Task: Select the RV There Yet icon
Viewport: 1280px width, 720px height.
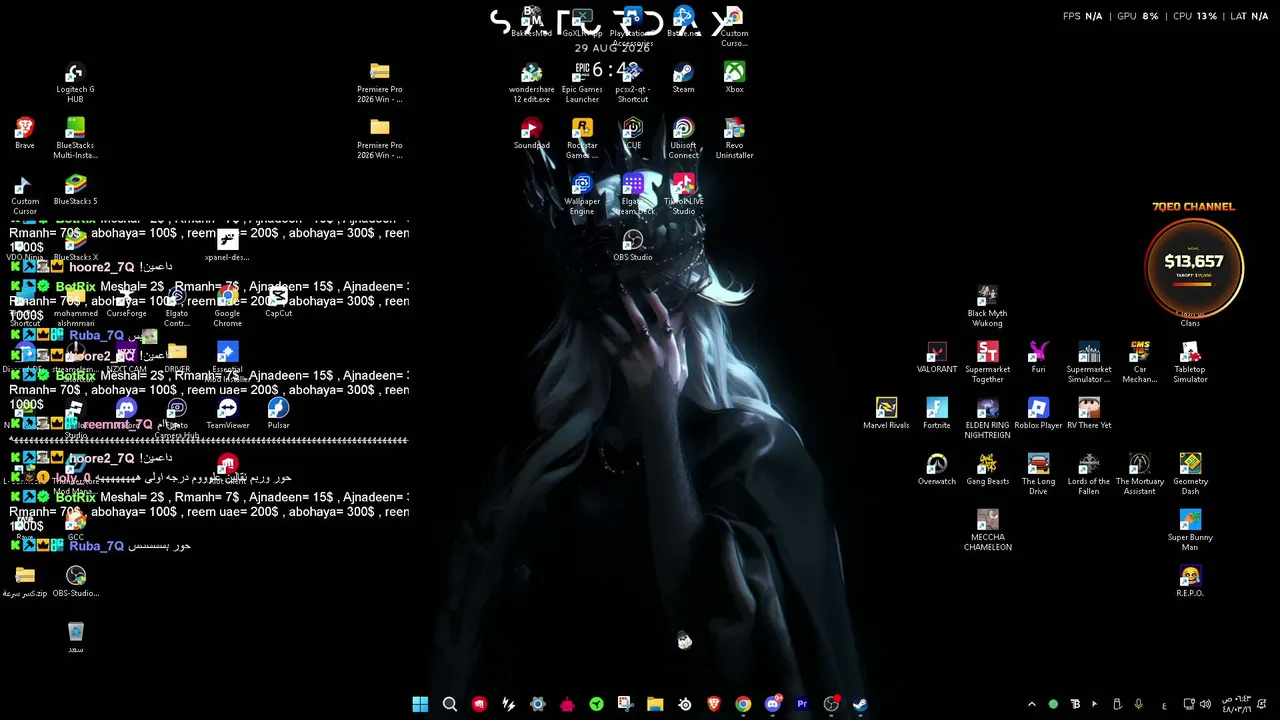Action: (x=1089, y=414)
